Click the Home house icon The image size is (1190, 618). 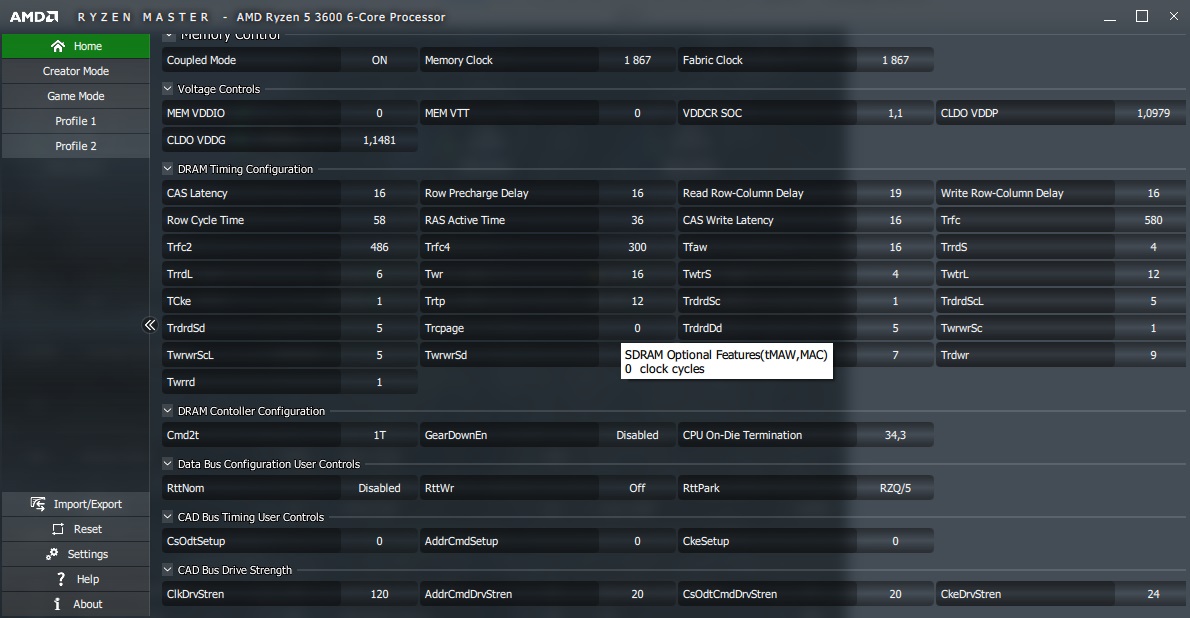[x=58, y=46]
